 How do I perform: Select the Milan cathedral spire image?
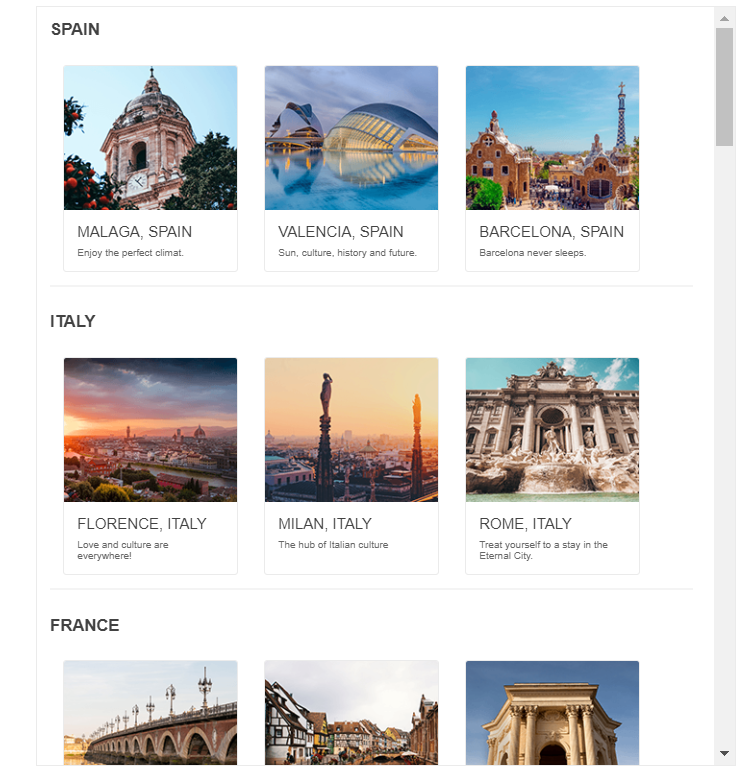click(x=352, y=430)
